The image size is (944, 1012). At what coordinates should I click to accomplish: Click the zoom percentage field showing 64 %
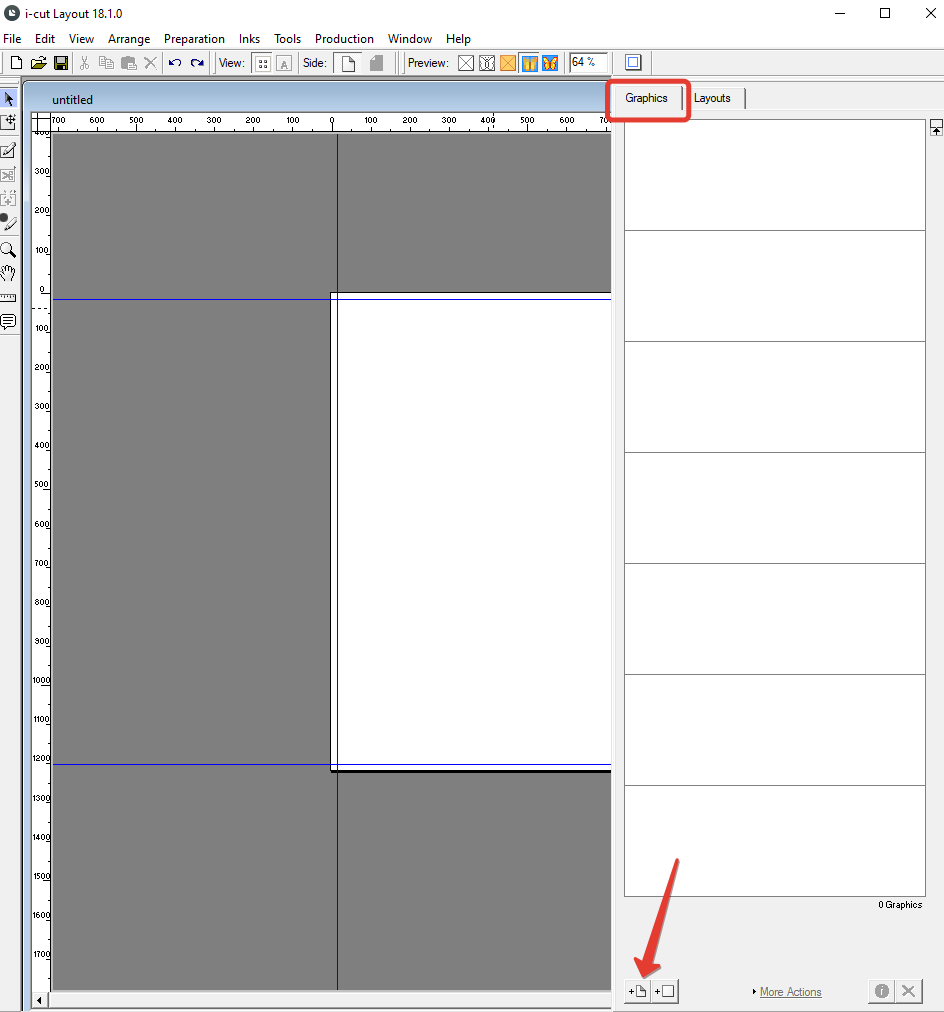coord(587,63)
